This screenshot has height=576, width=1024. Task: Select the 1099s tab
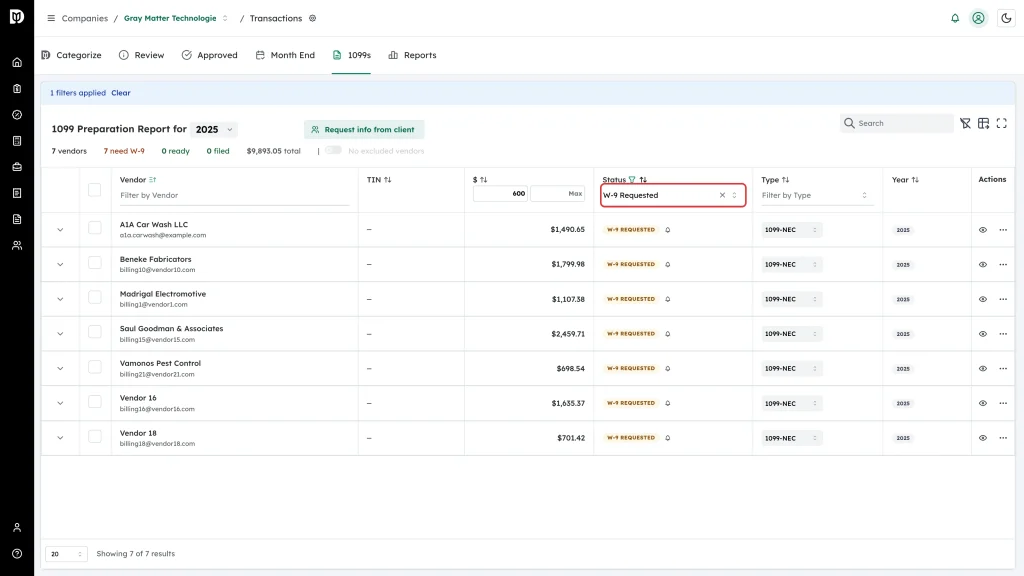[351, 56]
